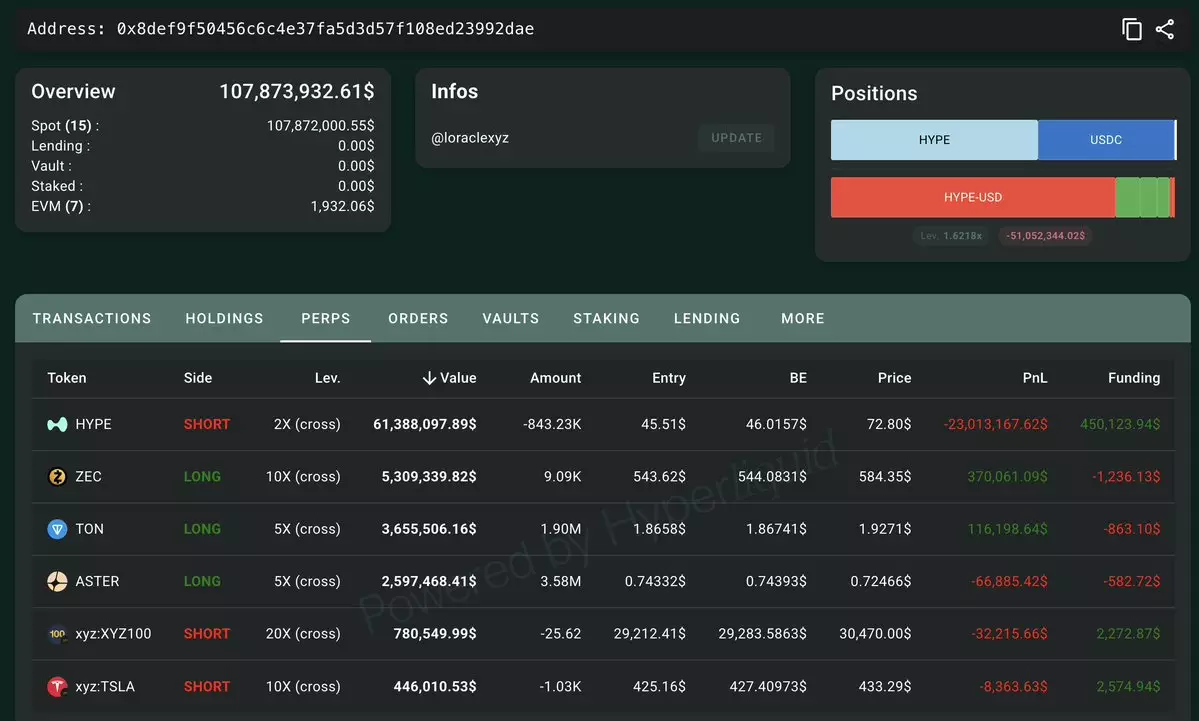This screenshot has height=721, width=1199.
Task: Open the Staking tab
Action: coord(606,318)
